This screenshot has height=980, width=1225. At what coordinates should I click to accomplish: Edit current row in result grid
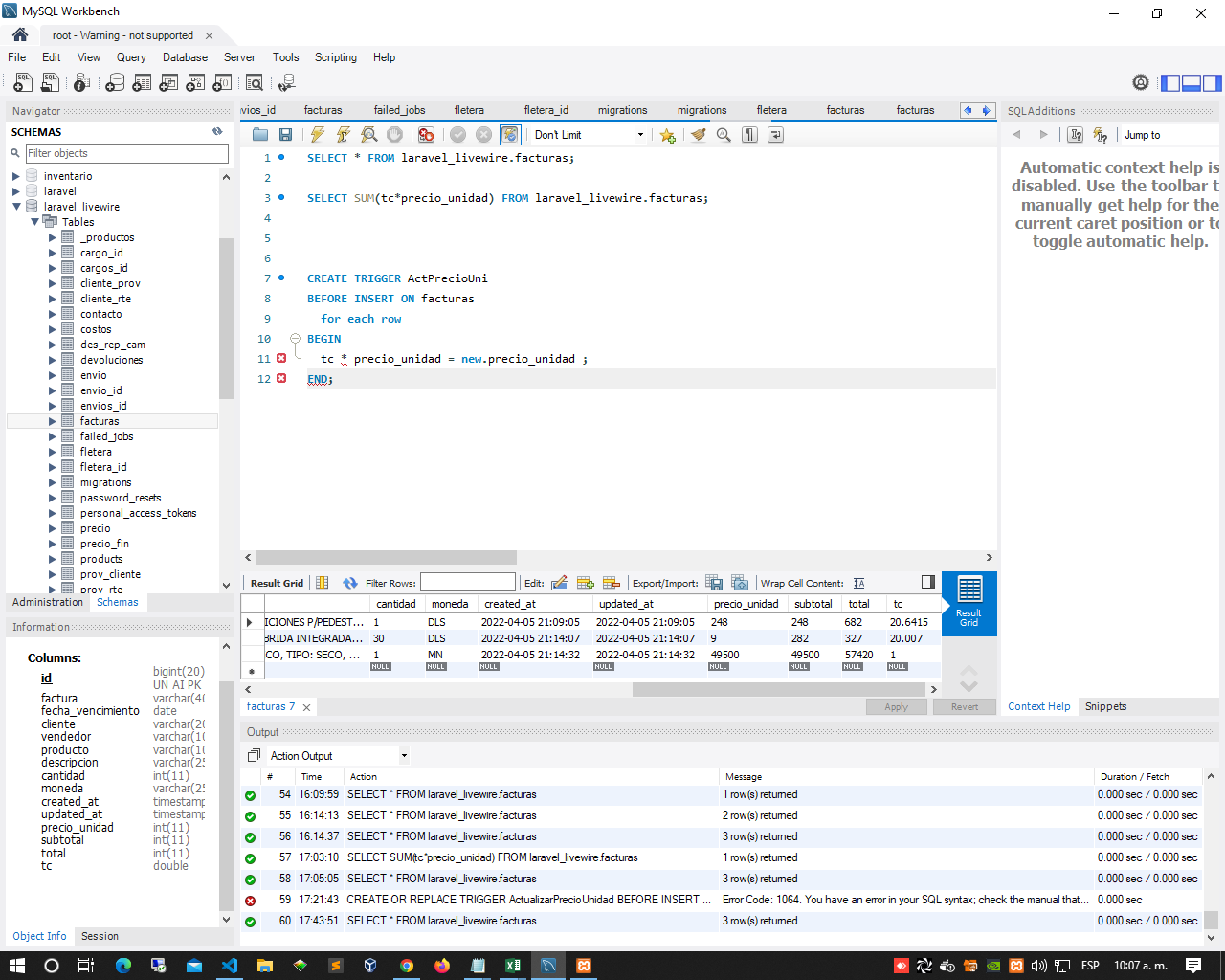(561, 583)
